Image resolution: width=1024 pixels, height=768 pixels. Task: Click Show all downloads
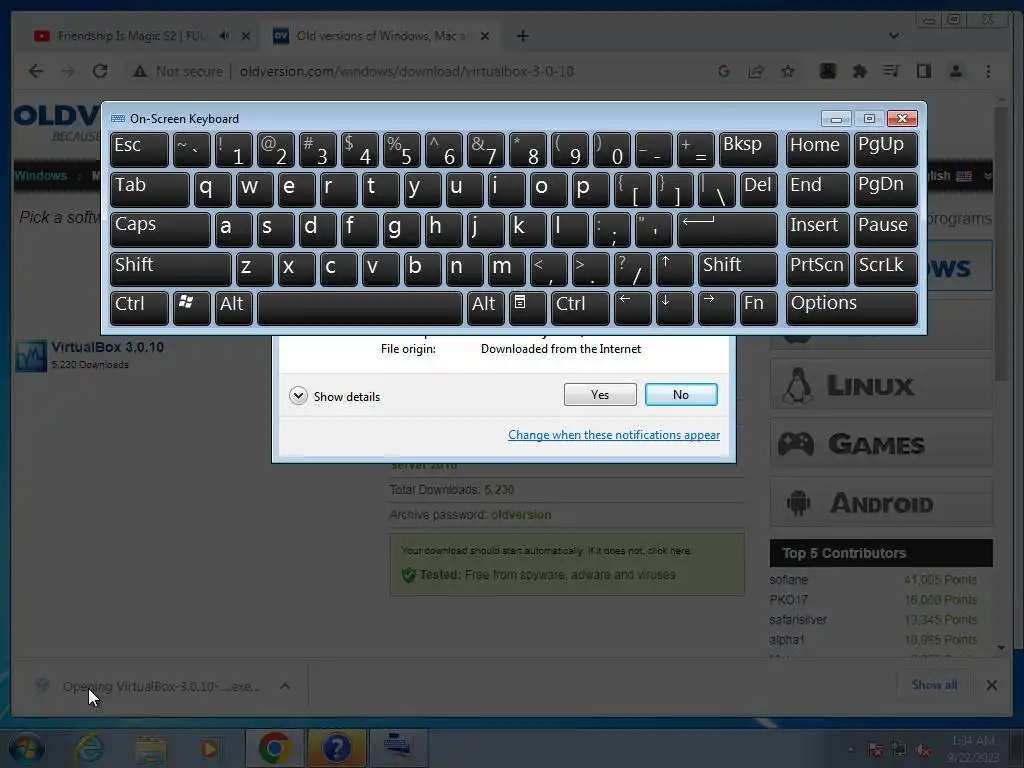tap(935, 684)
